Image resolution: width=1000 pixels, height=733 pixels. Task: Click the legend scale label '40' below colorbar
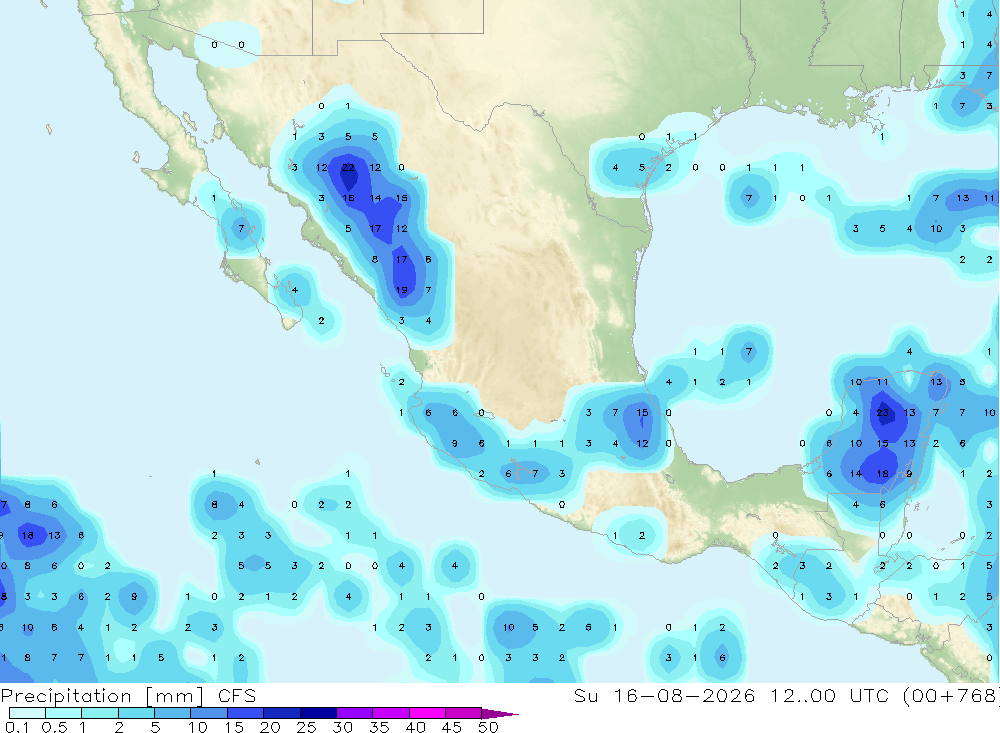[x=415, y=727]
